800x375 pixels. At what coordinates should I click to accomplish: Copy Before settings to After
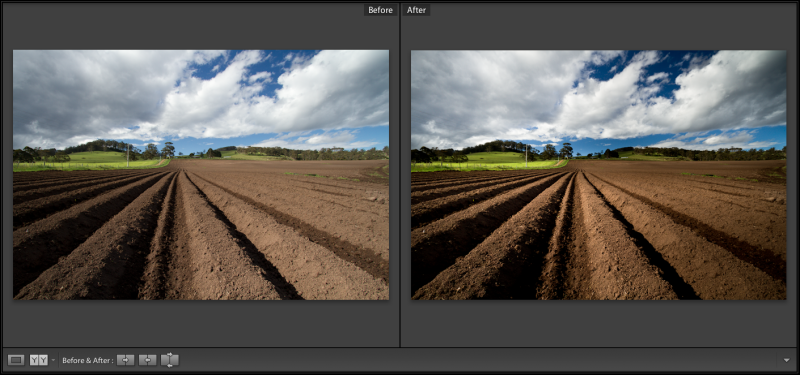point(126,360)
